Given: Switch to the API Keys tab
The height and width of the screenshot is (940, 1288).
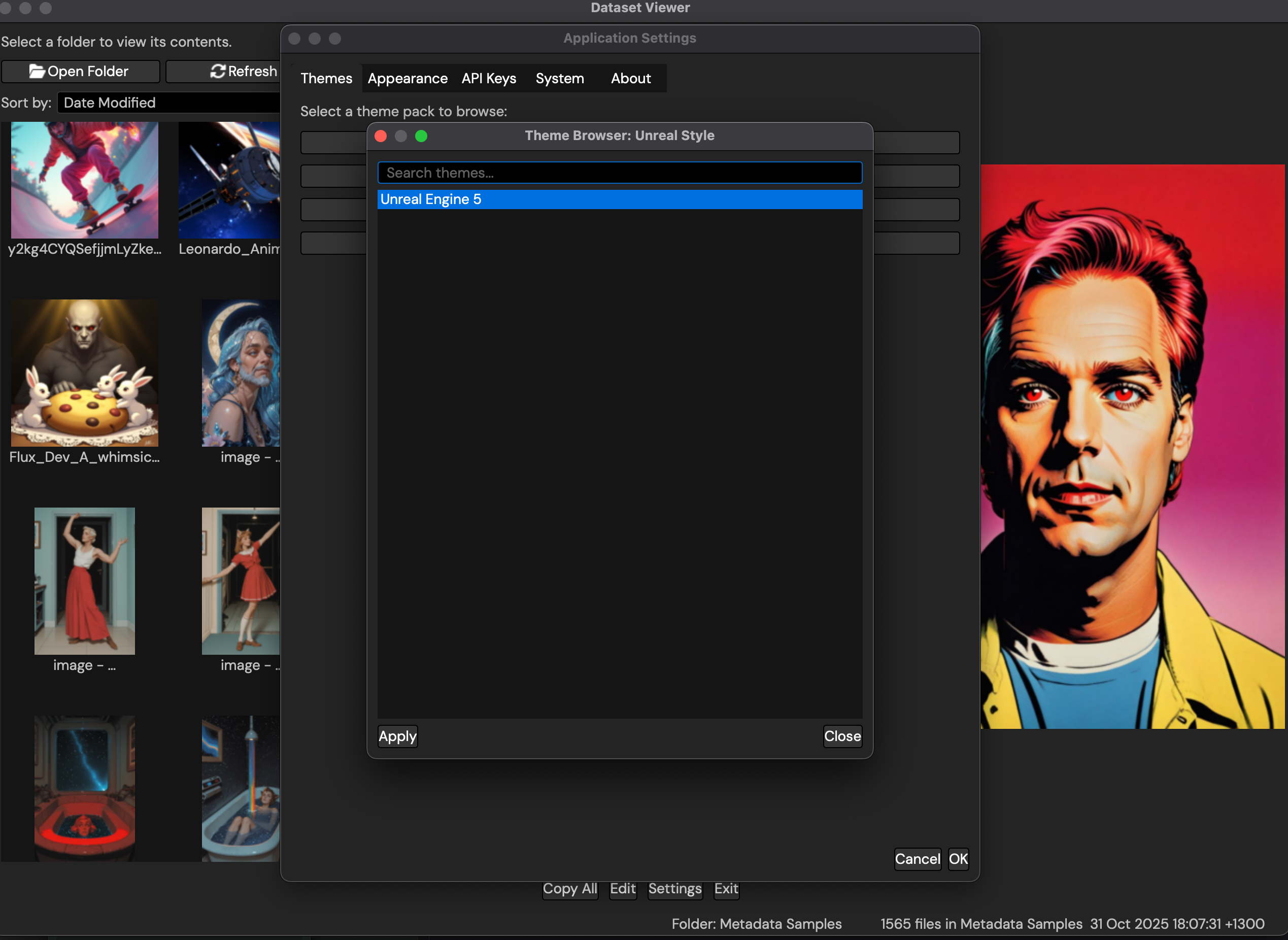Looking at the screenshot, I should click(x=488, y=78).
